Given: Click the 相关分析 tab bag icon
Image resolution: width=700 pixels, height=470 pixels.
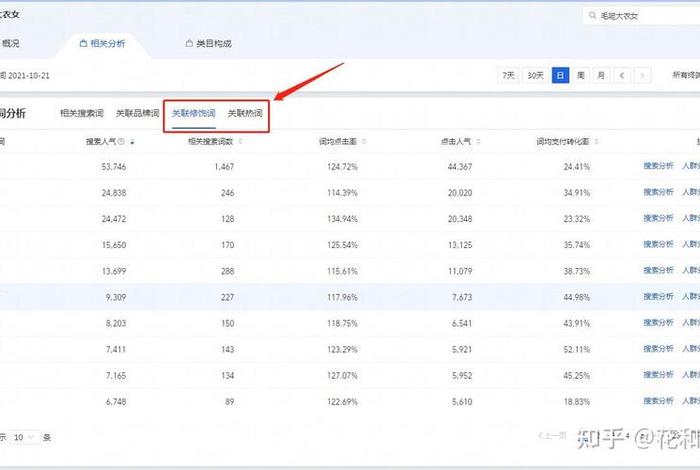Looking at the screenshot, I should tap(83, 44).
